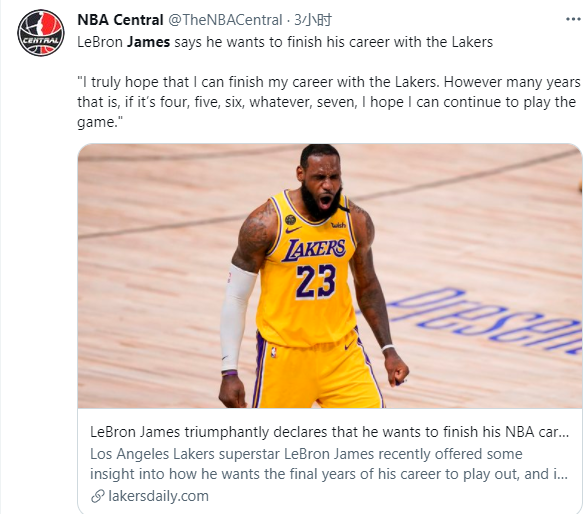Click the blue court lettering in photo
Viewport: 584px width, 514px height.
484,320
